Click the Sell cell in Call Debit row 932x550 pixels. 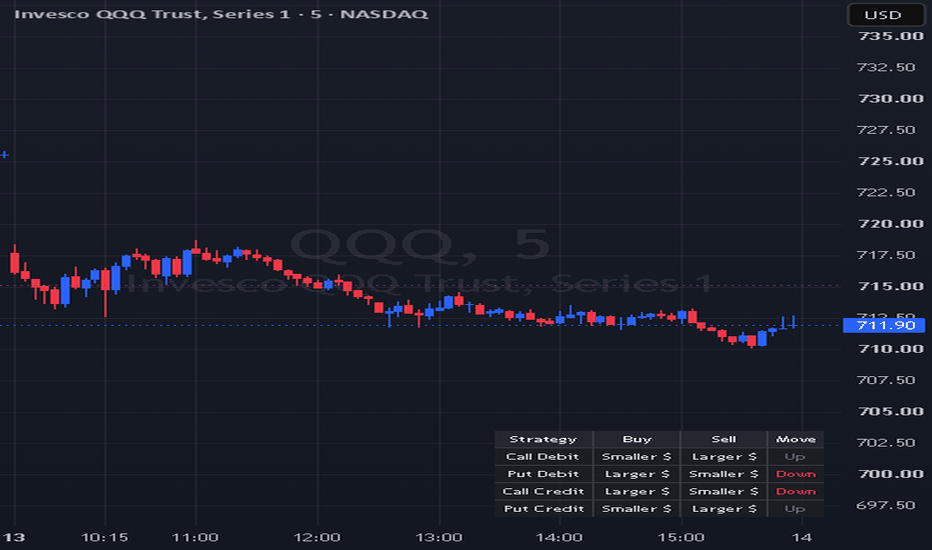pyautogui.click(x=723, y=457)
